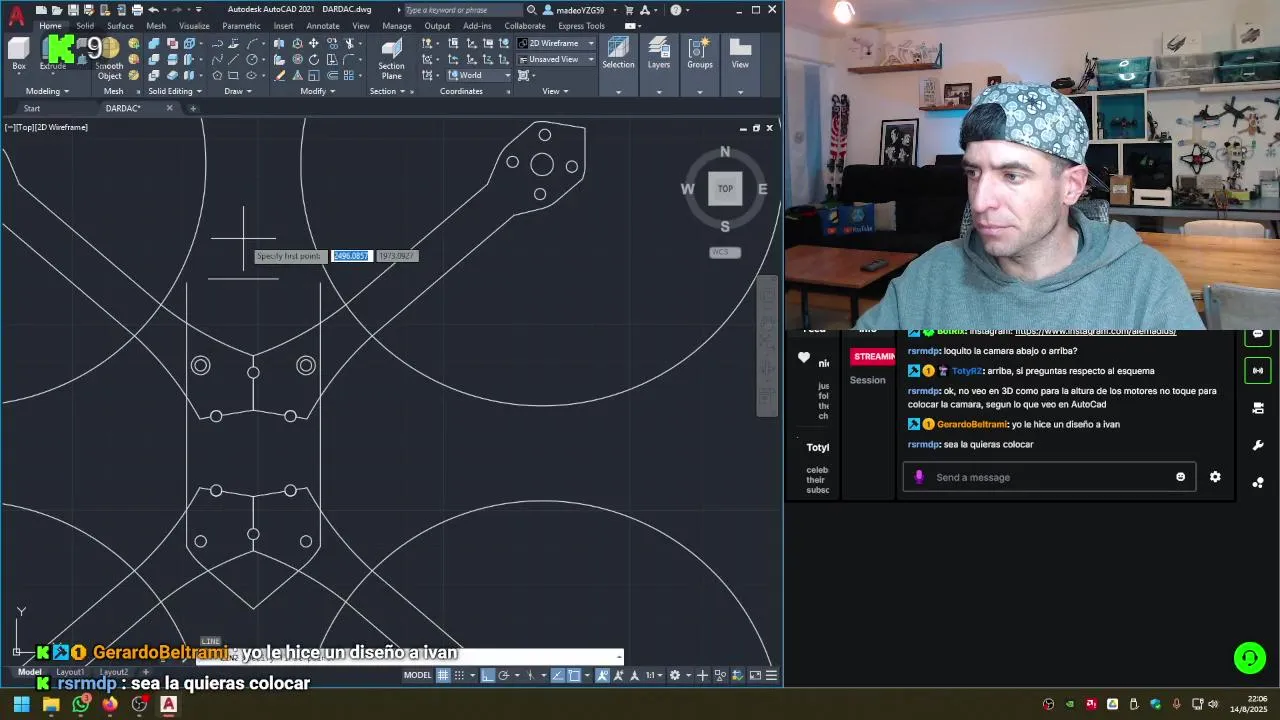Click the customization hamburger icon in status bar

click(x=771, y=675)
